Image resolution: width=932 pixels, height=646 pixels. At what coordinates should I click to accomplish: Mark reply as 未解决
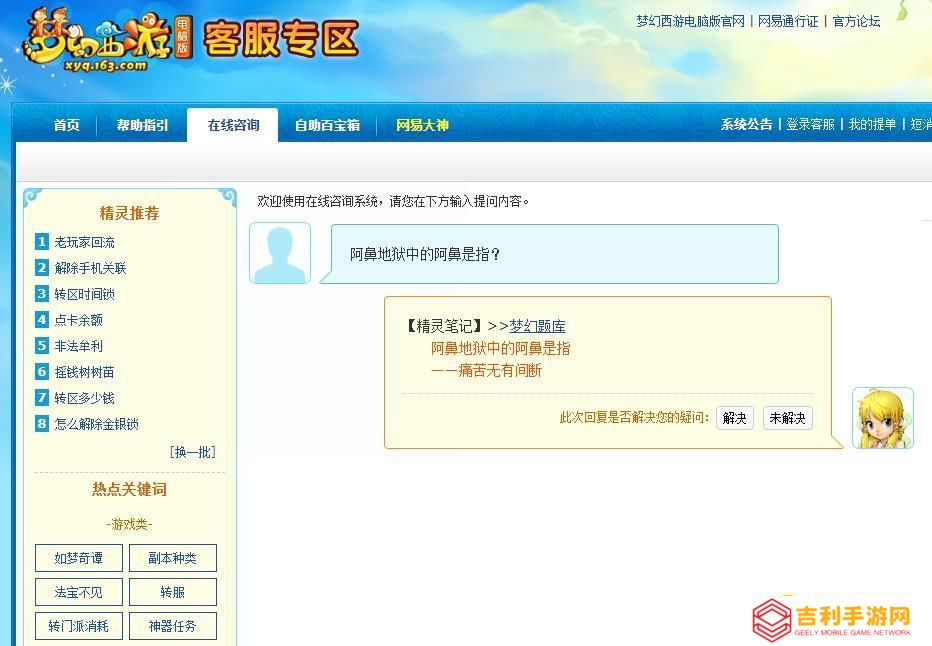coord(788,418)
